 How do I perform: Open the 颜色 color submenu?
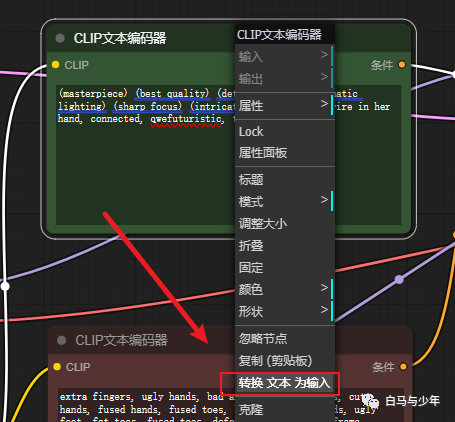click(285, 289)
